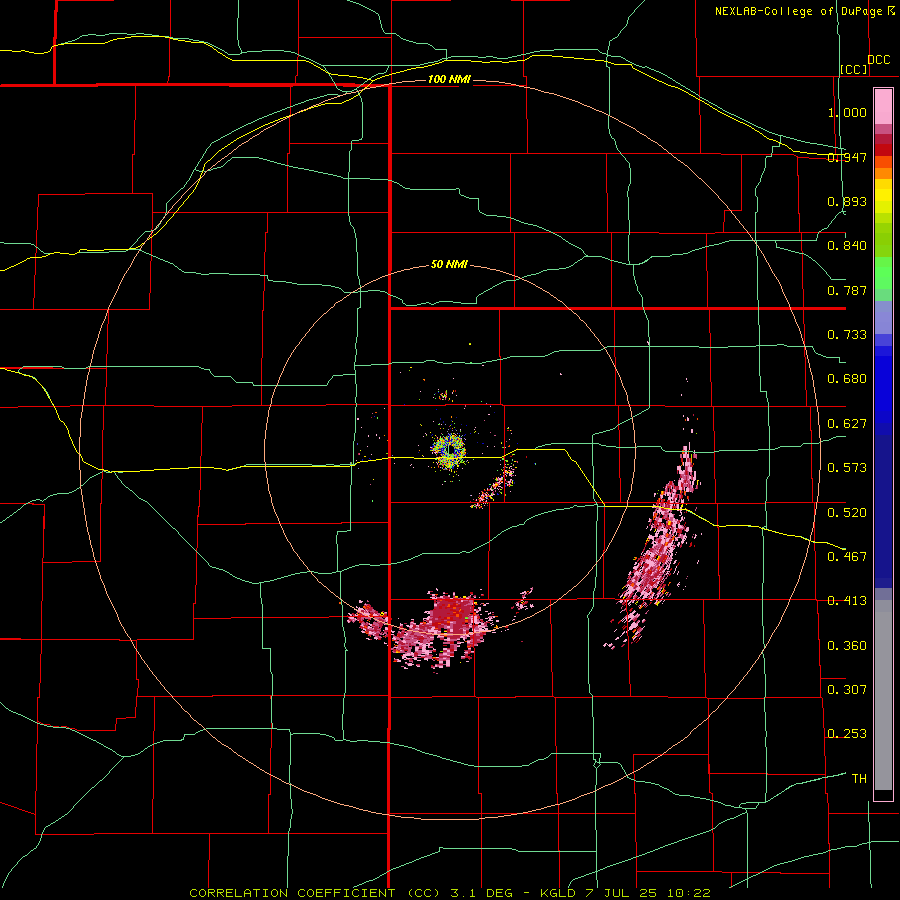Click the green-yellow clutter ring at the radar site
The width and height of the screenshot is (900, 900).
coord(449,449)
